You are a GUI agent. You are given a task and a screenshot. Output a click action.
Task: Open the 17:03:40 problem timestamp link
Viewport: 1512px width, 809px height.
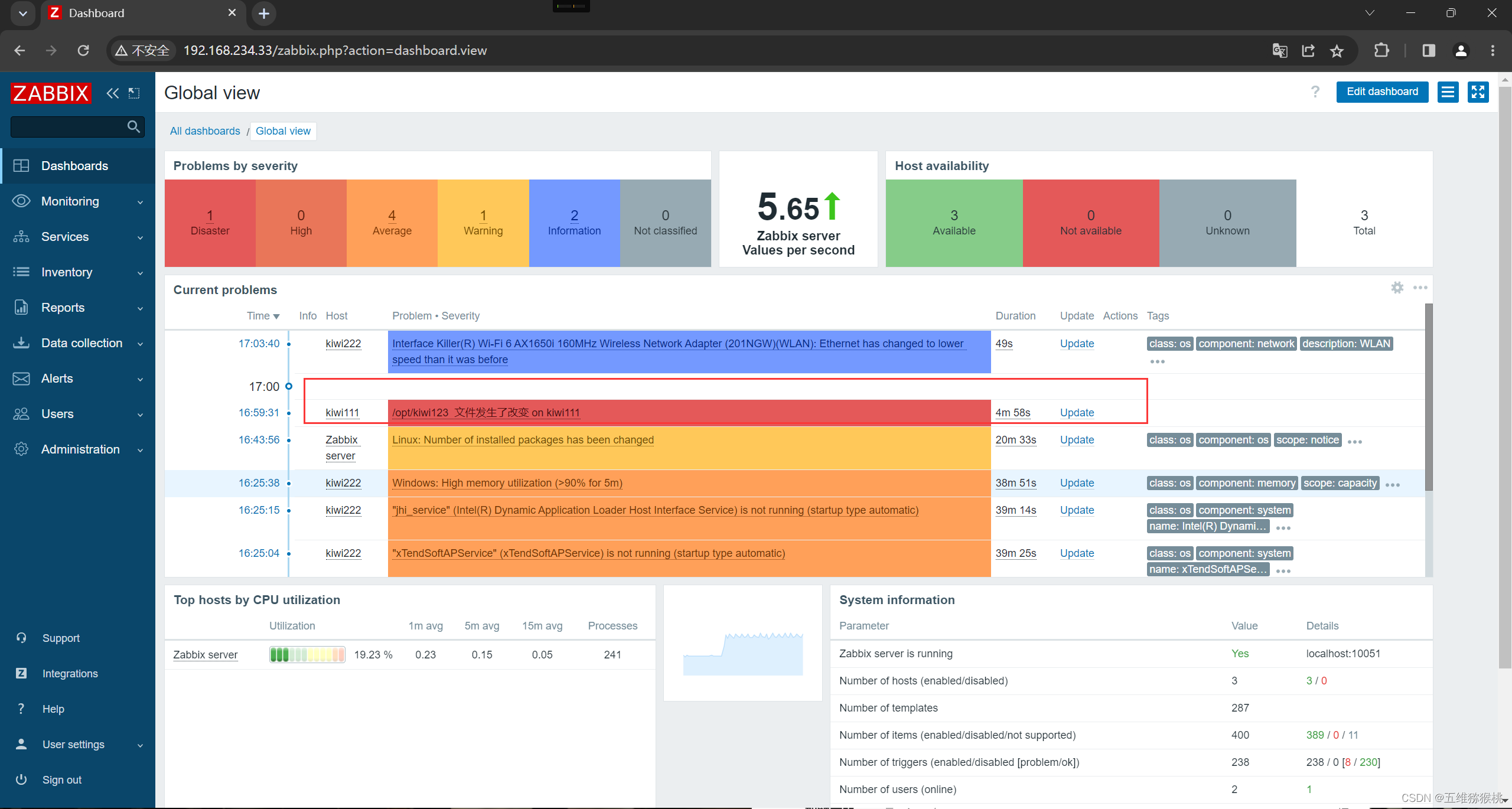coord(259,344)
